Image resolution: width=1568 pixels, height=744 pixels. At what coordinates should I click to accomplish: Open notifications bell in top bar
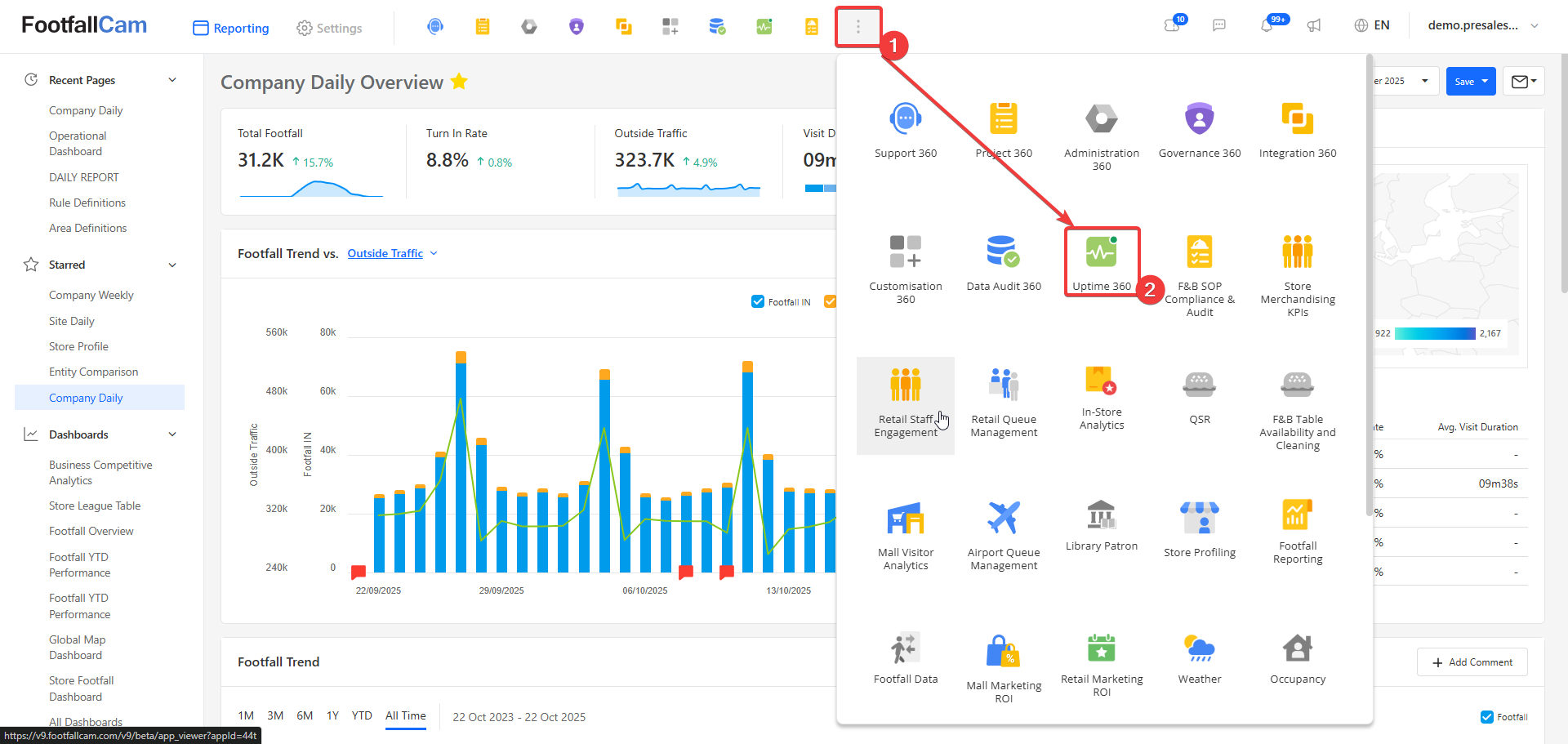coord(1267,25)
